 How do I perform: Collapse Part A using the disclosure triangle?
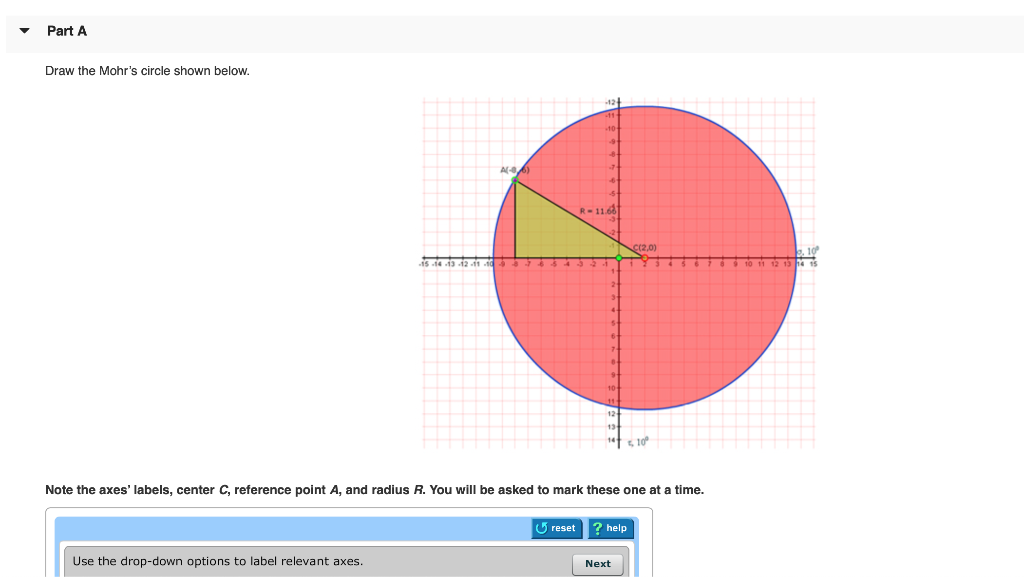pyautogui.click(x=24, y=31)
